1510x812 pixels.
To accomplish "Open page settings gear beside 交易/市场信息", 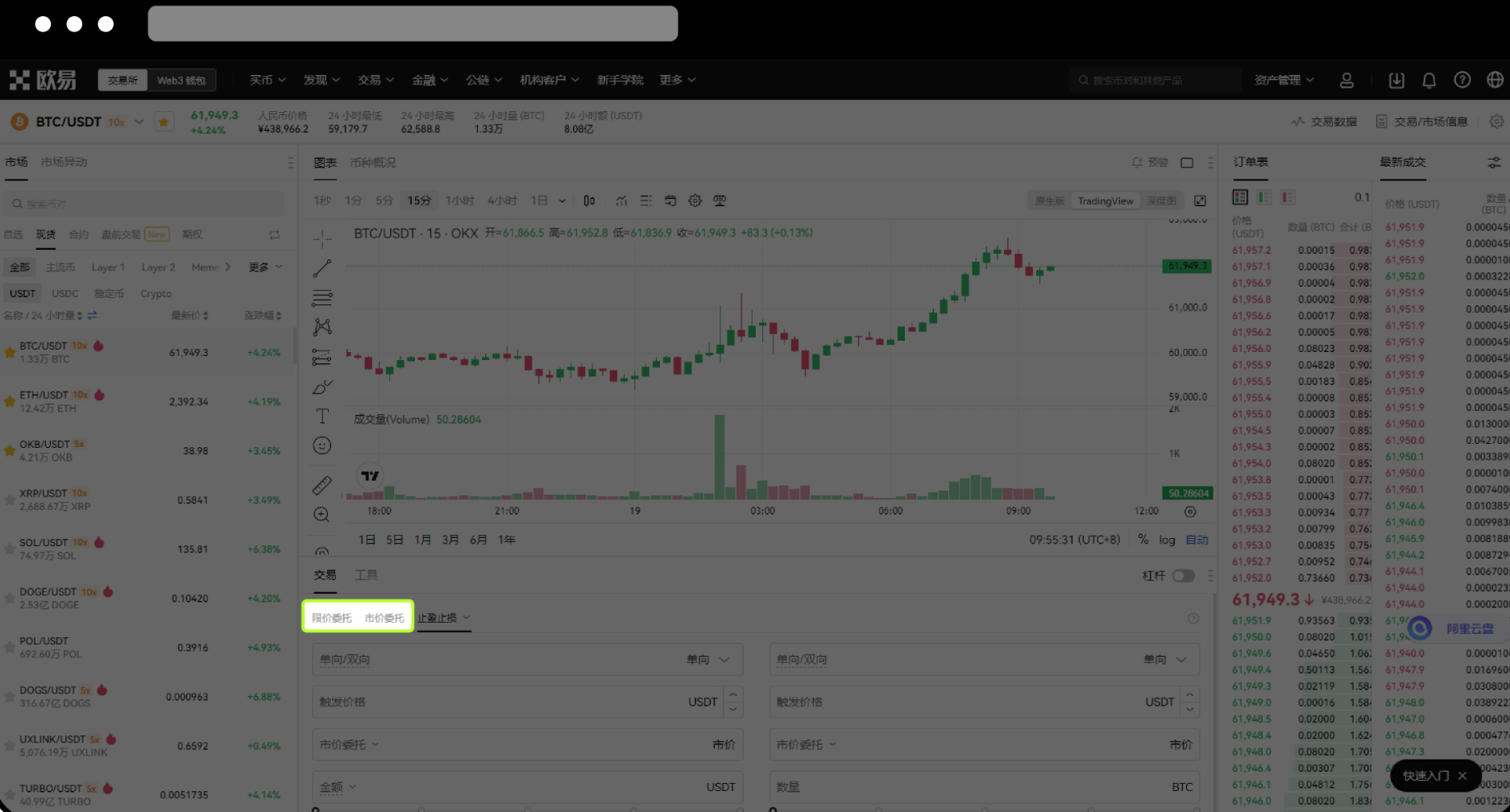I will pos(1496,122).
